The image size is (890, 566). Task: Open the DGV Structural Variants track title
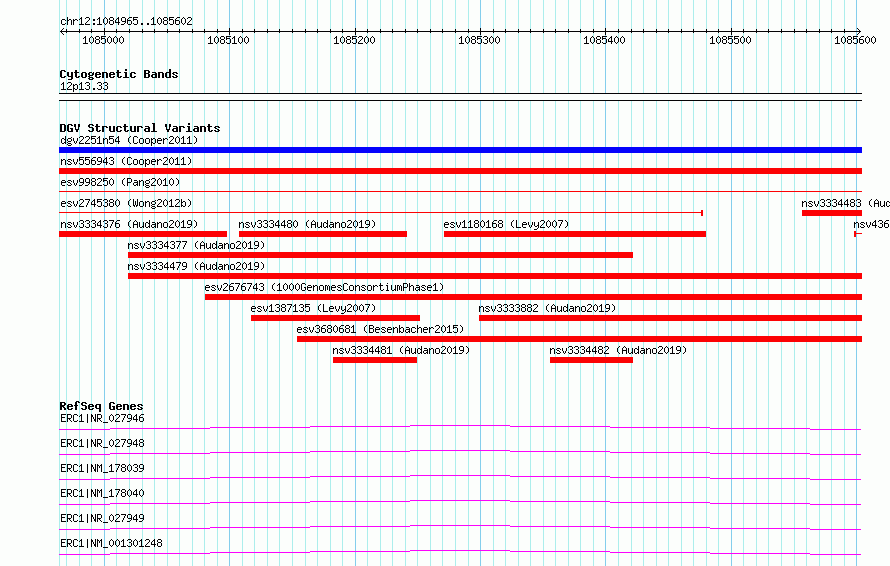[x=140, y=128]
